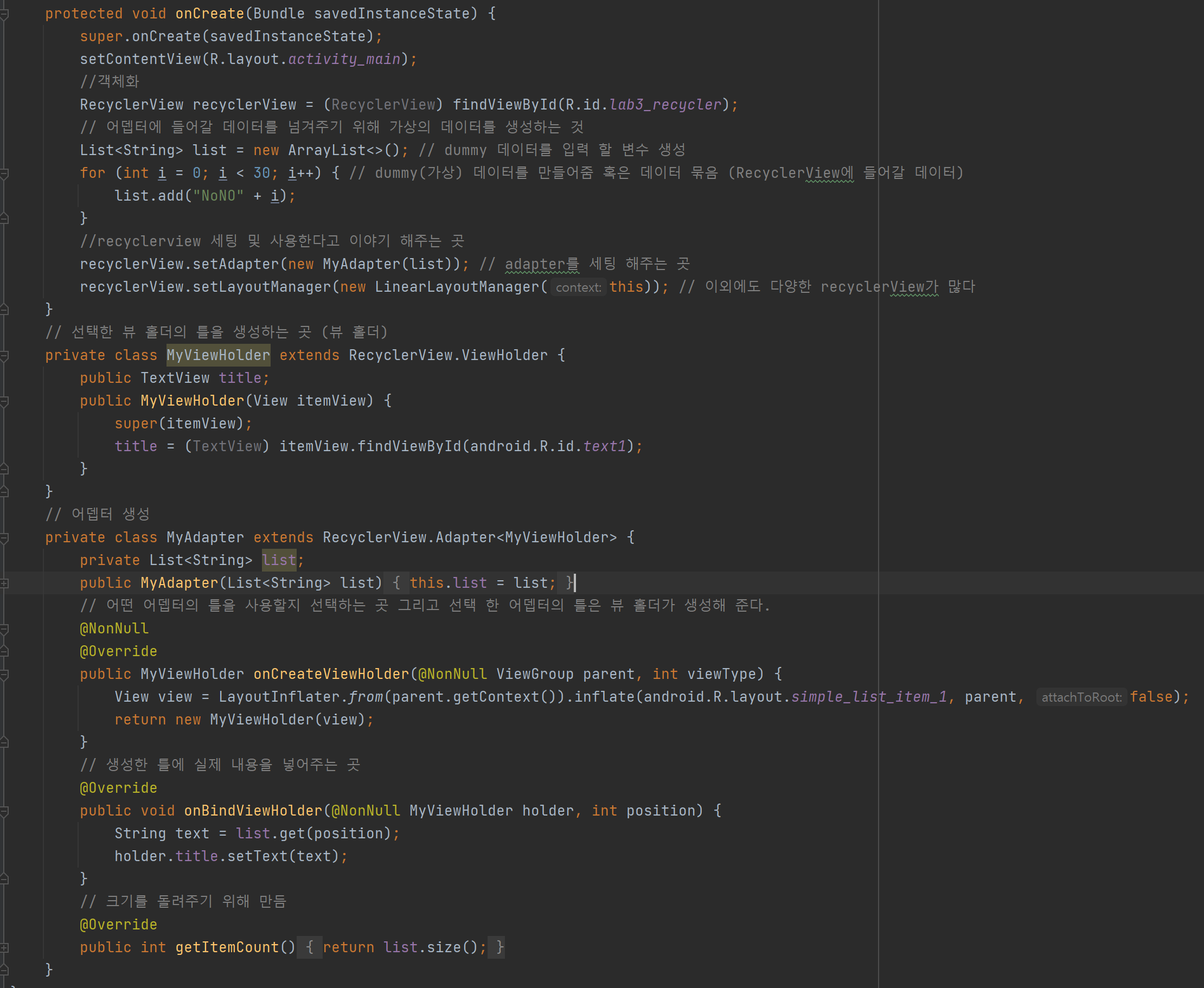The height and width of the screenshot is (988, 1204).
Task: Click fold-end marker at for loop closing brace
Action: click(4, 219)
